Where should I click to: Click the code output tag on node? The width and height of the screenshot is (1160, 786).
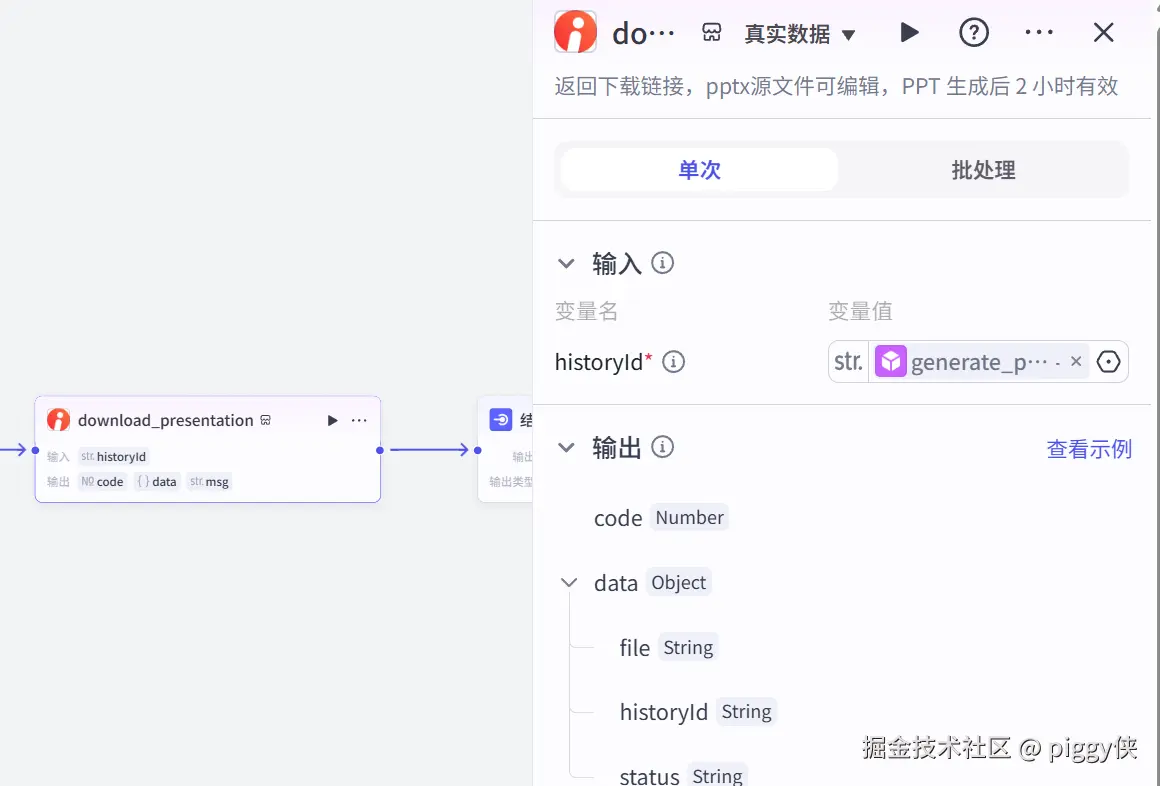[102, 482]
